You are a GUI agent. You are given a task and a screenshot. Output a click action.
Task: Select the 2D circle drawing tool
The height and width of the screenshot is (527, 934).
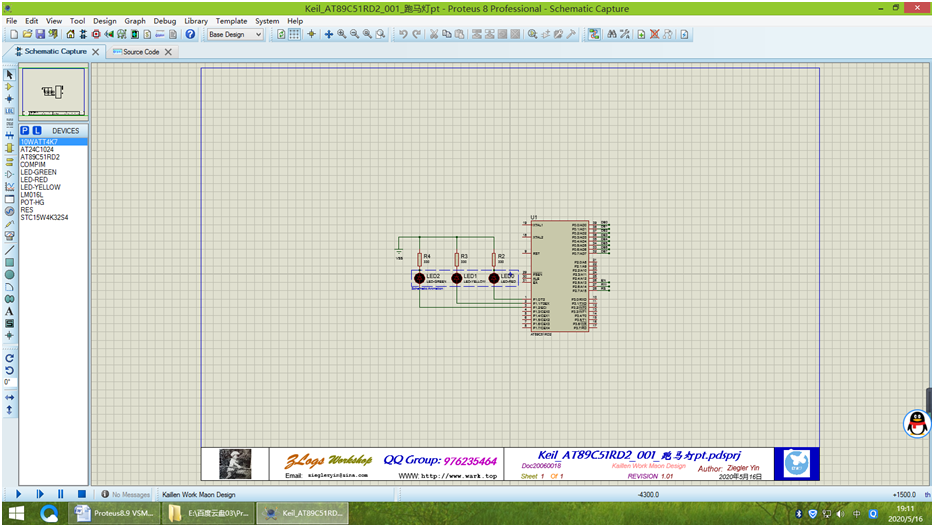click(10, 275)
